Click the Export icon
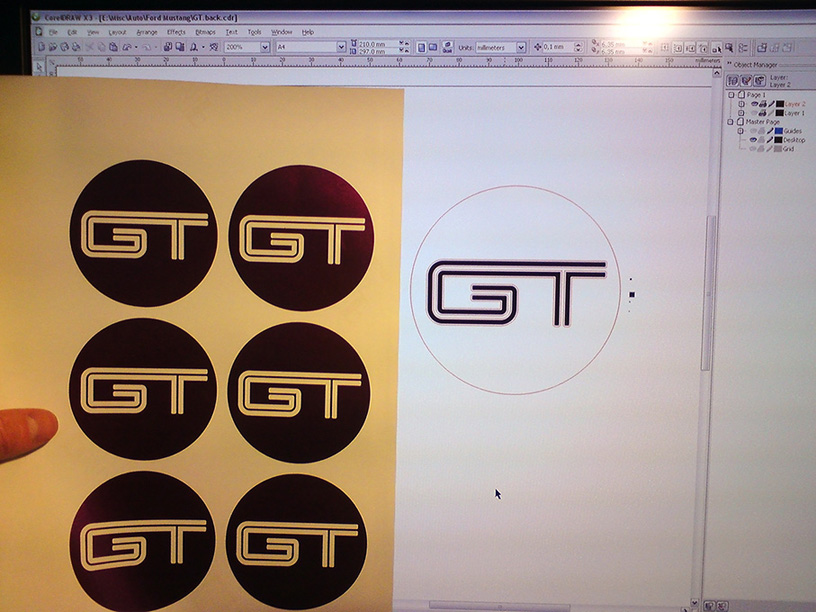The width and height of the screenshot is (816, 612). click(180, 47)
